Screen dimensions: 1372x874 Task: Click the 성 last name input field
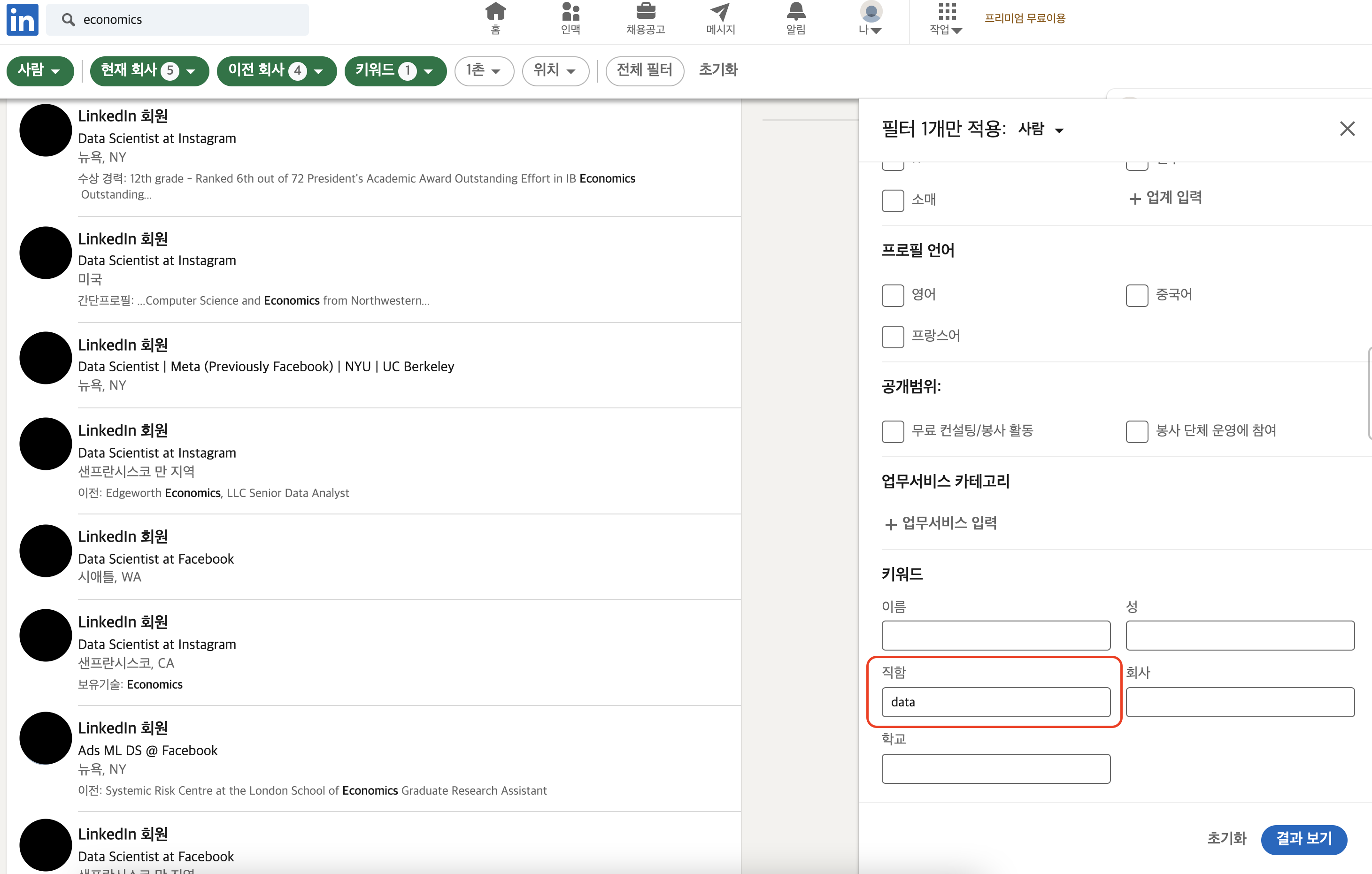[1240, 635]
